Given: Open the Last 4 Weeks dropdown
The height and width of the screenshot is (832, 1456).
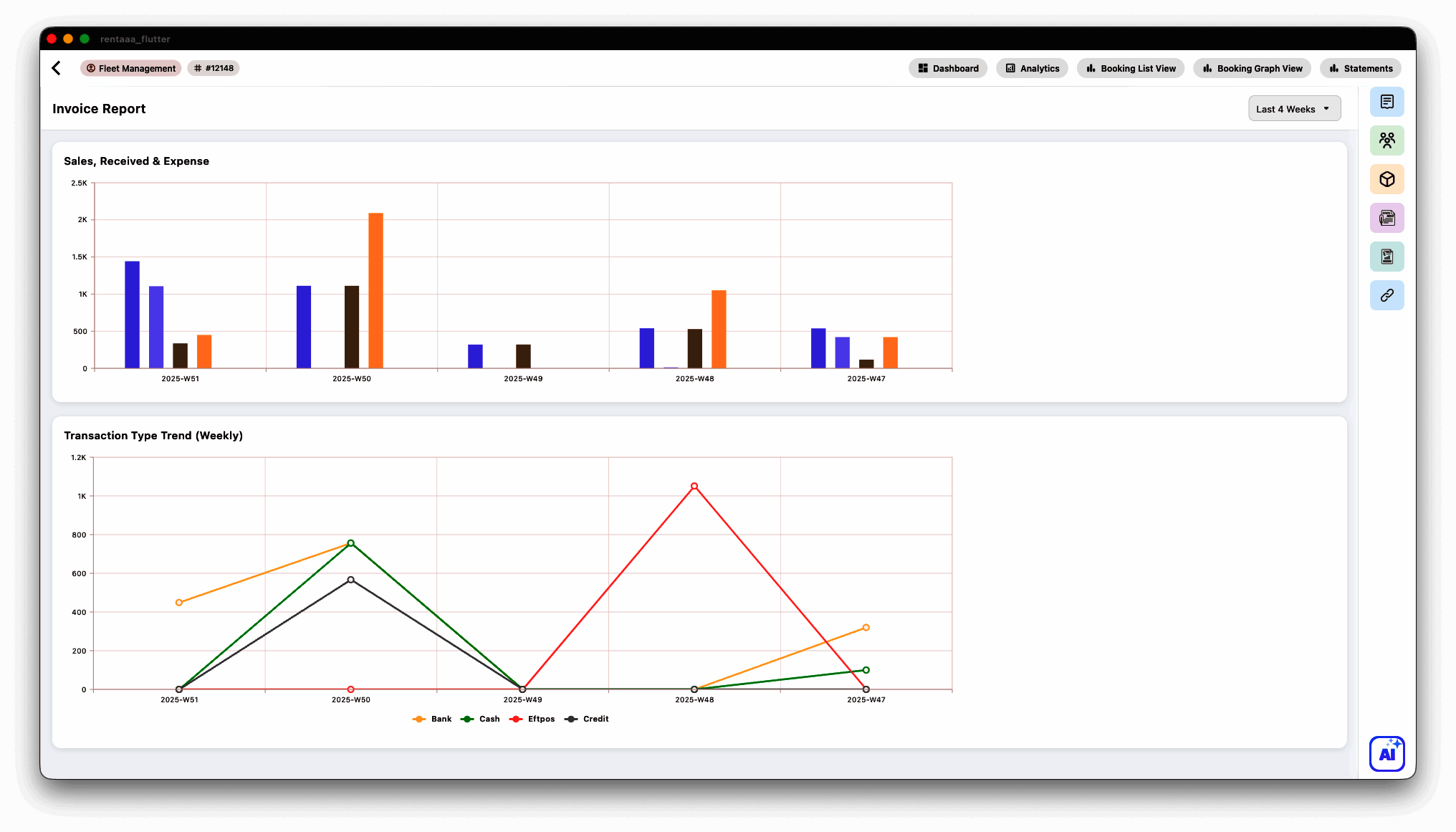Looking at the screenshot, I should (1294, 109).
